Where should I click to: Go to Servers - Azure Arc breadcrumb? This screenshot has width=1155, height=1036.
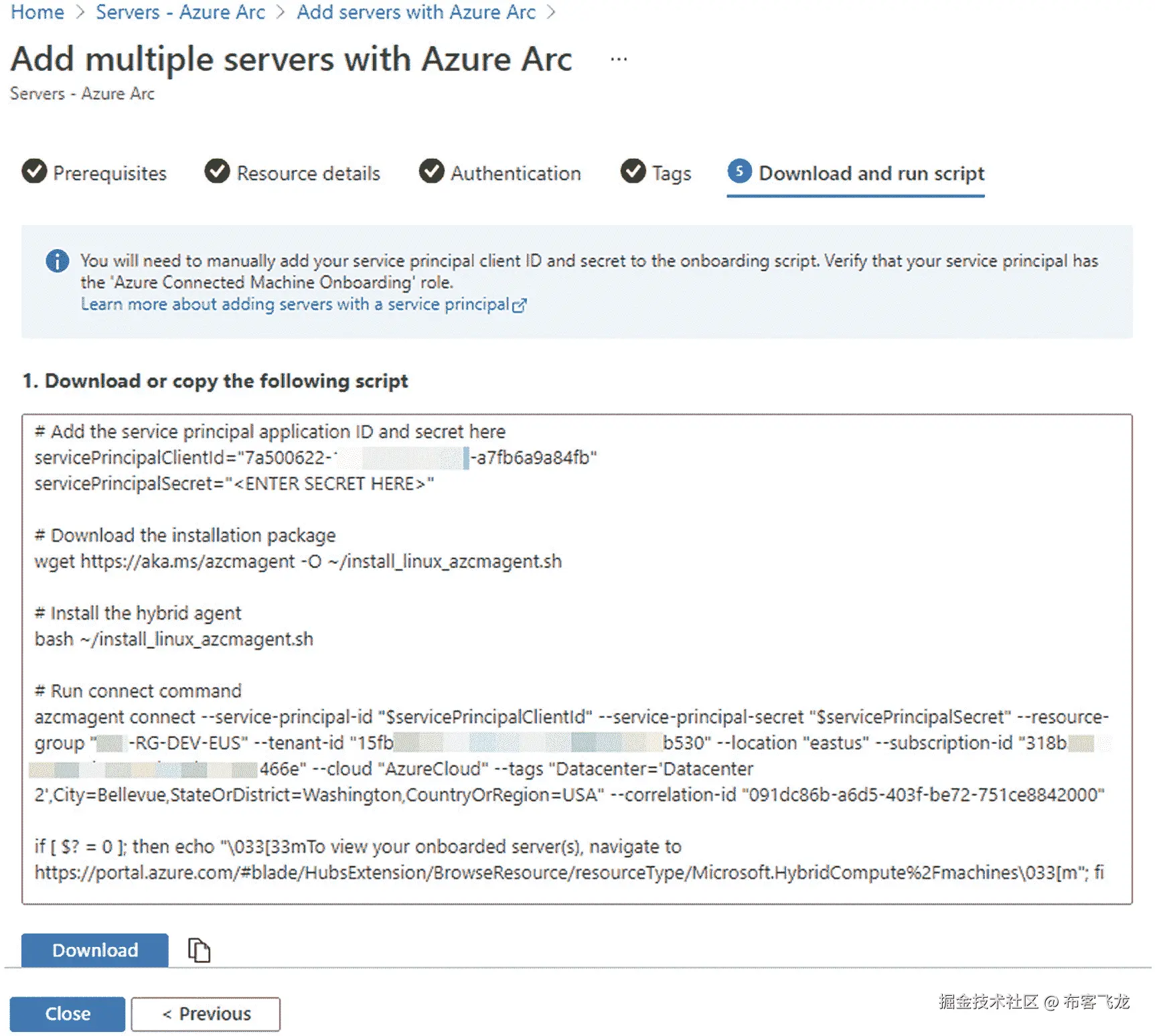point(181,12)
